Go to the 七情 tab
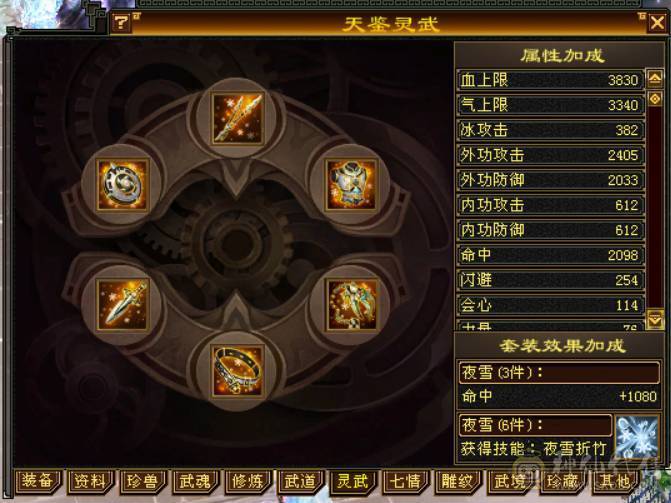Viewport: 671px width, 503px height. click(404, 481)
